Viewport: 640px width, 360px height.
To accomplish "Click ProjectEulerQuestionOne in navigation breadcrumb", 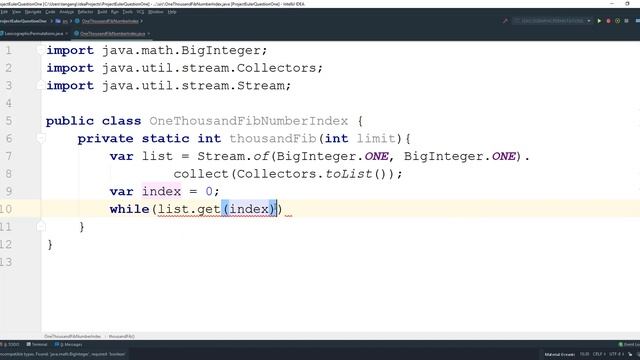I will point(23,21).
